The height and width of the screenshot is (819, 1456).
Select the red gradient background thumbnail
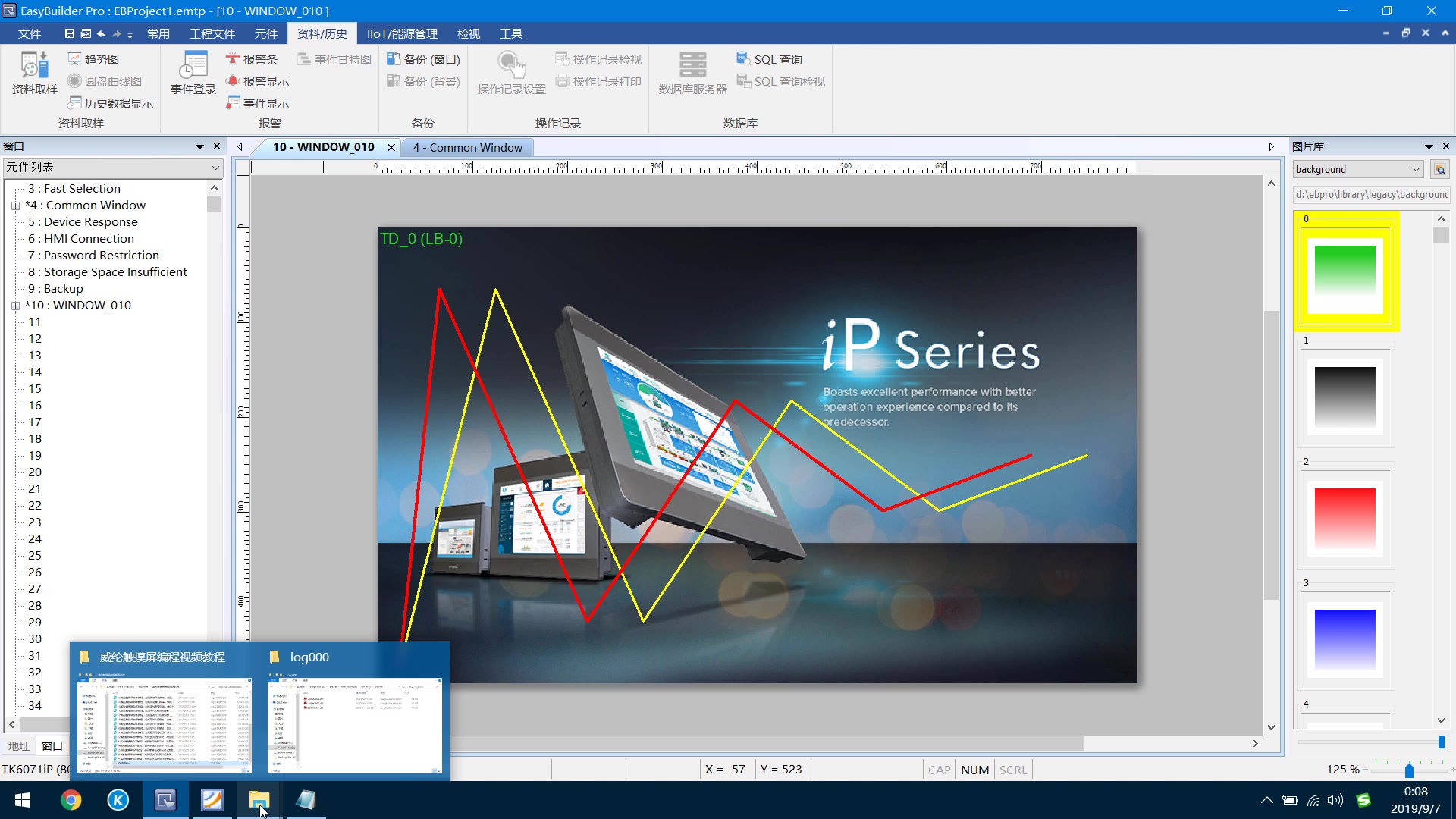tap(1345, 518)
